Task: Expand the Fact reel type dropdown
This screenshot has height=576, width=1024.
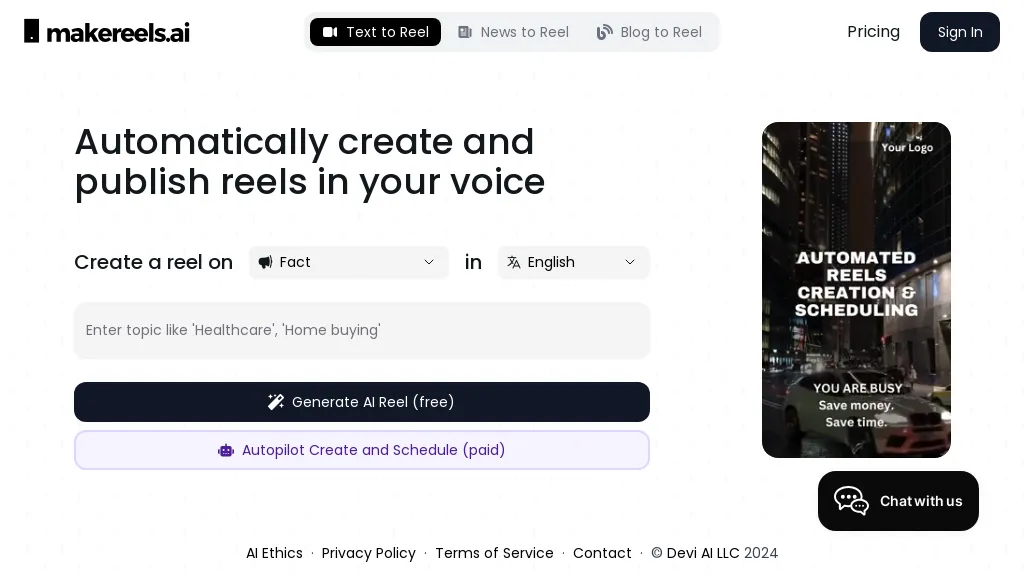Action: (428, 262)
